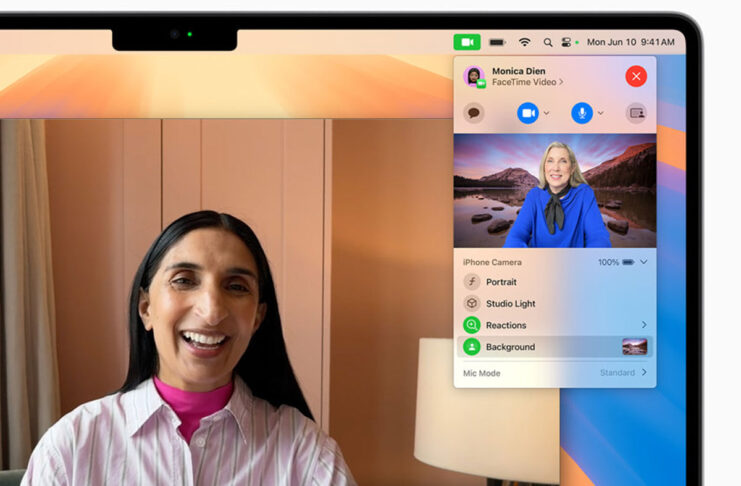Open the Messages chat bubble button

point(474,113)
